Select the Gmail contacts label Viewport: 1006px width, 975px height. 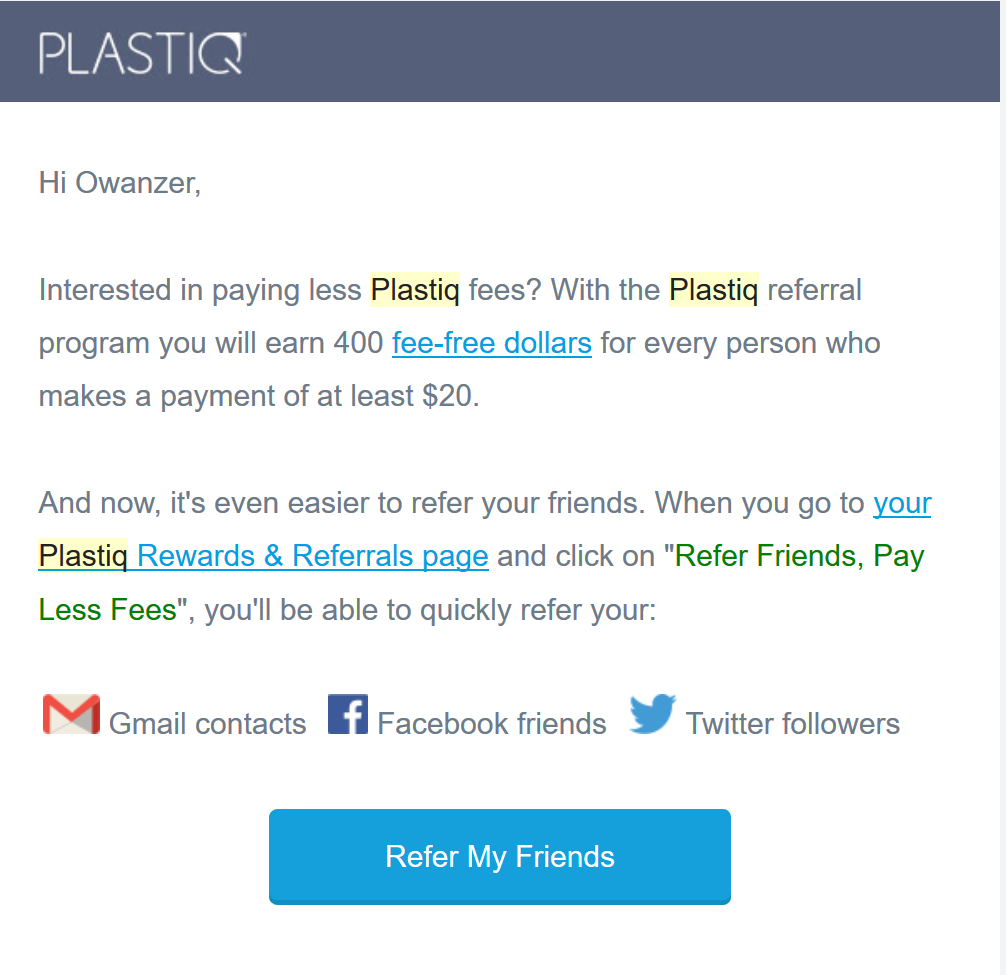point(207,724)
